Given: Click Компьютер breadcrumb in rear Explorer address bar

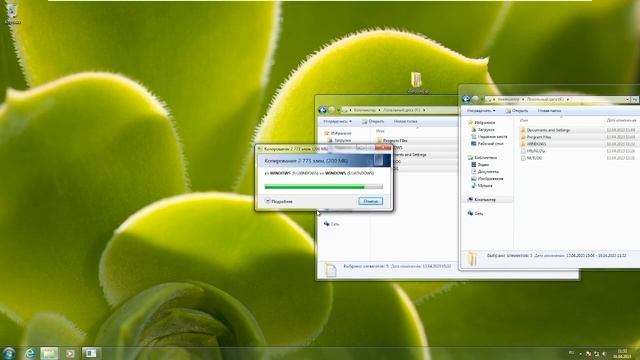Looking at the screenshot, I should [x=364, y=110].
